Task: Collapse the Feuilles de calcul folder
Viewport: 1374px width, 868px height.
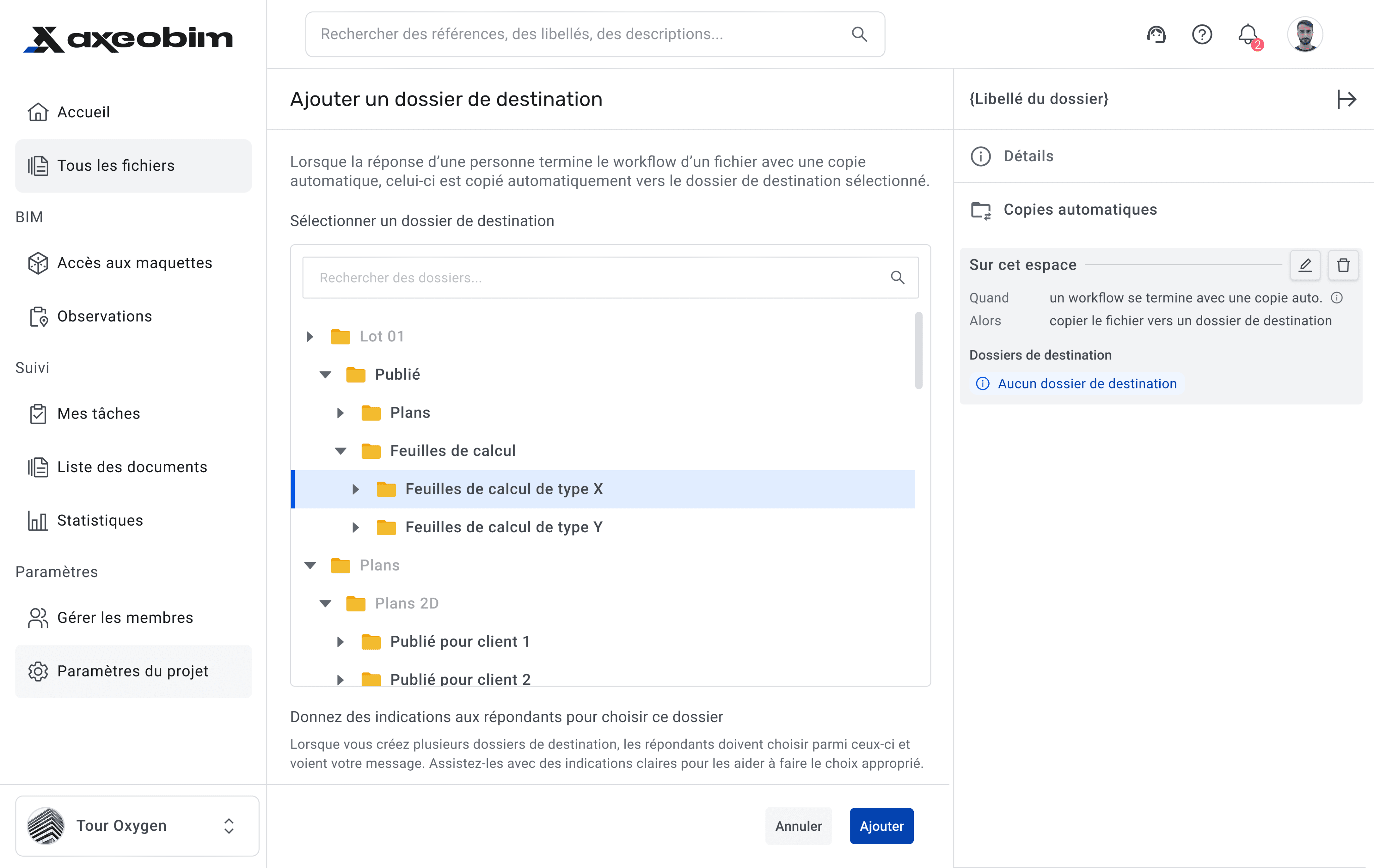Action: pyautogui.click(x=340, y=451)
